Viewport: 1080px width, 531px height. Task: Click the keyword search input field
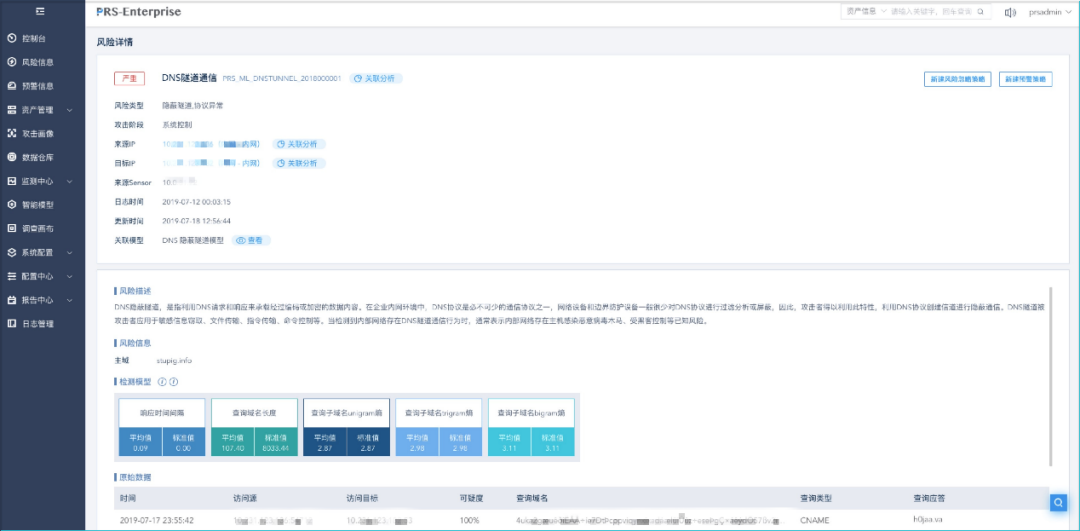pyautogui.click(x=931, y=12)
